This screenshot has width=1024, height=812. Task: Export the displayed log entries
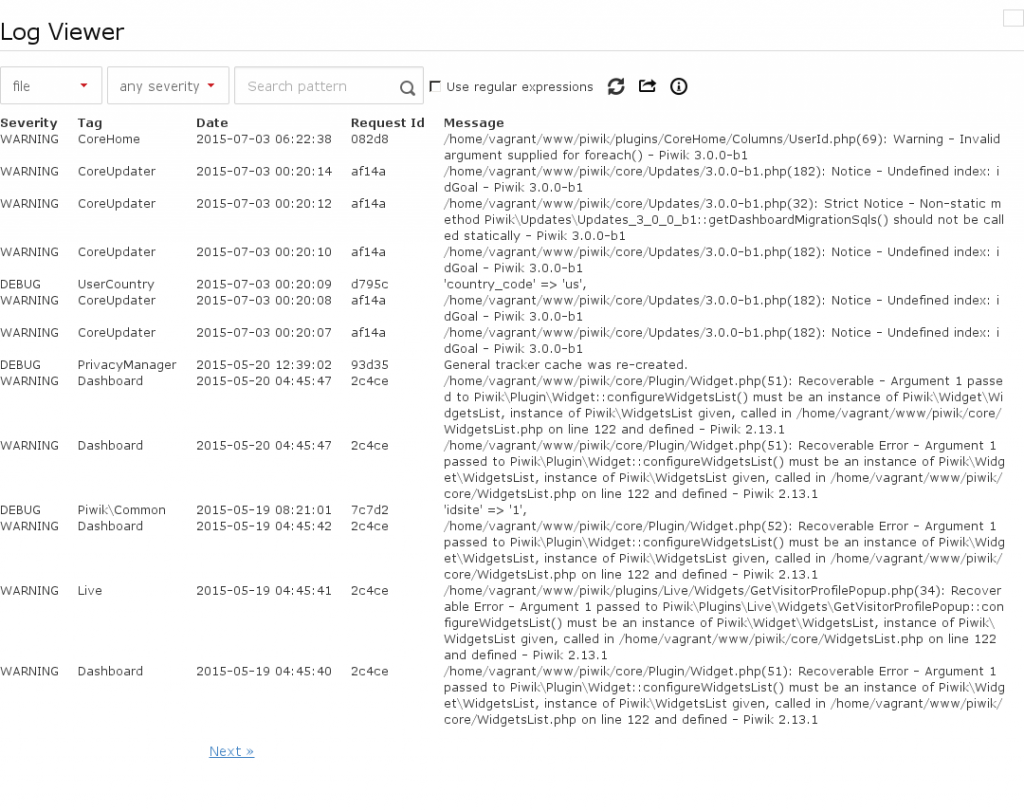647,87
